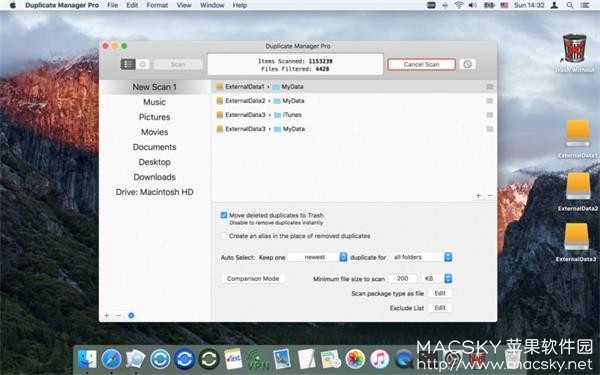Open iTunes from the Dock
This screenshot has height=375, width=600.
[379, 359]
